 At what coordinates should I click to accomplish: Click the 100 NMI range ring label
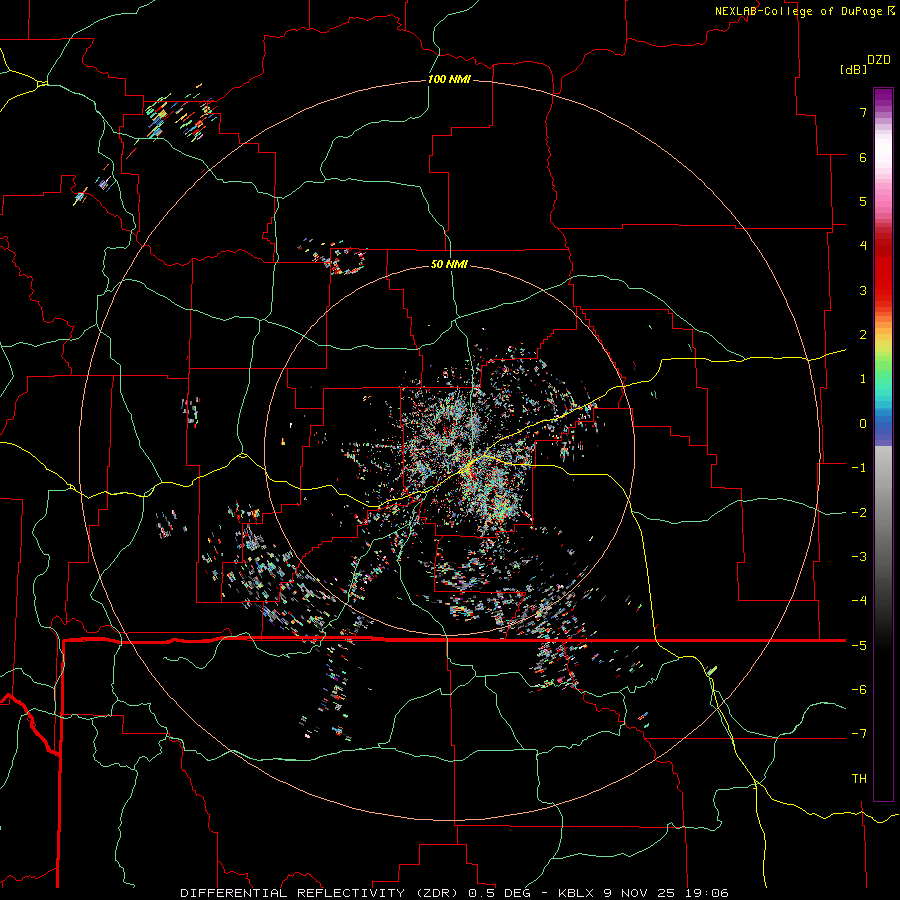tap(449, 79)
